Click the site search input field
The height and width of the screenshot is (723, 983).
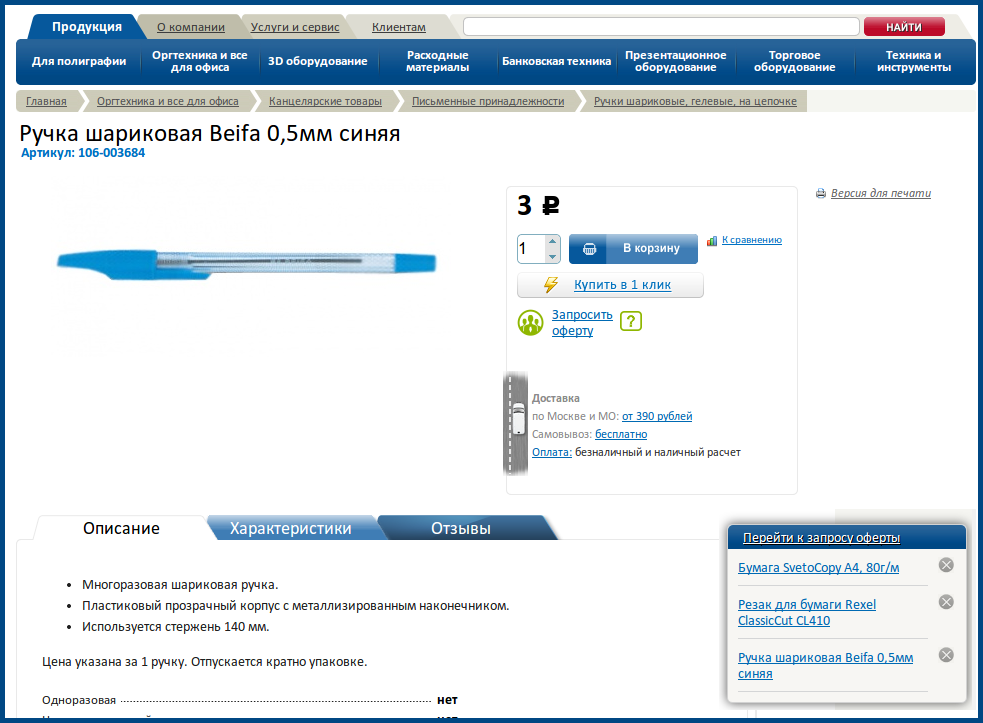(x=661, y=26)
